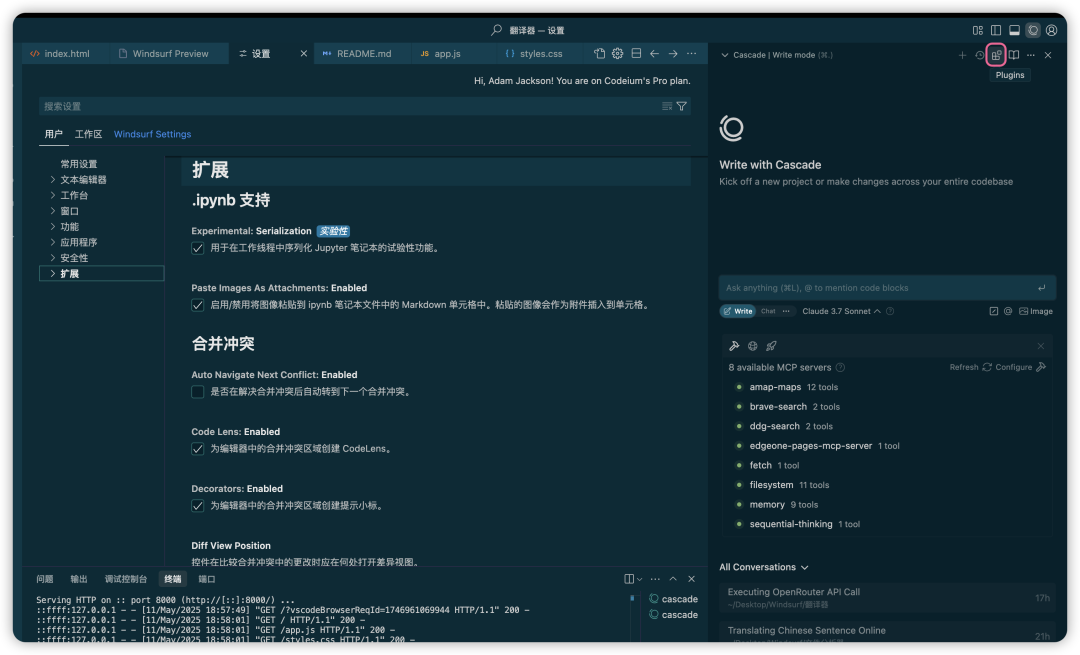
Task: Select the 工作区 settings scope tab
Action: click(88, 134)
